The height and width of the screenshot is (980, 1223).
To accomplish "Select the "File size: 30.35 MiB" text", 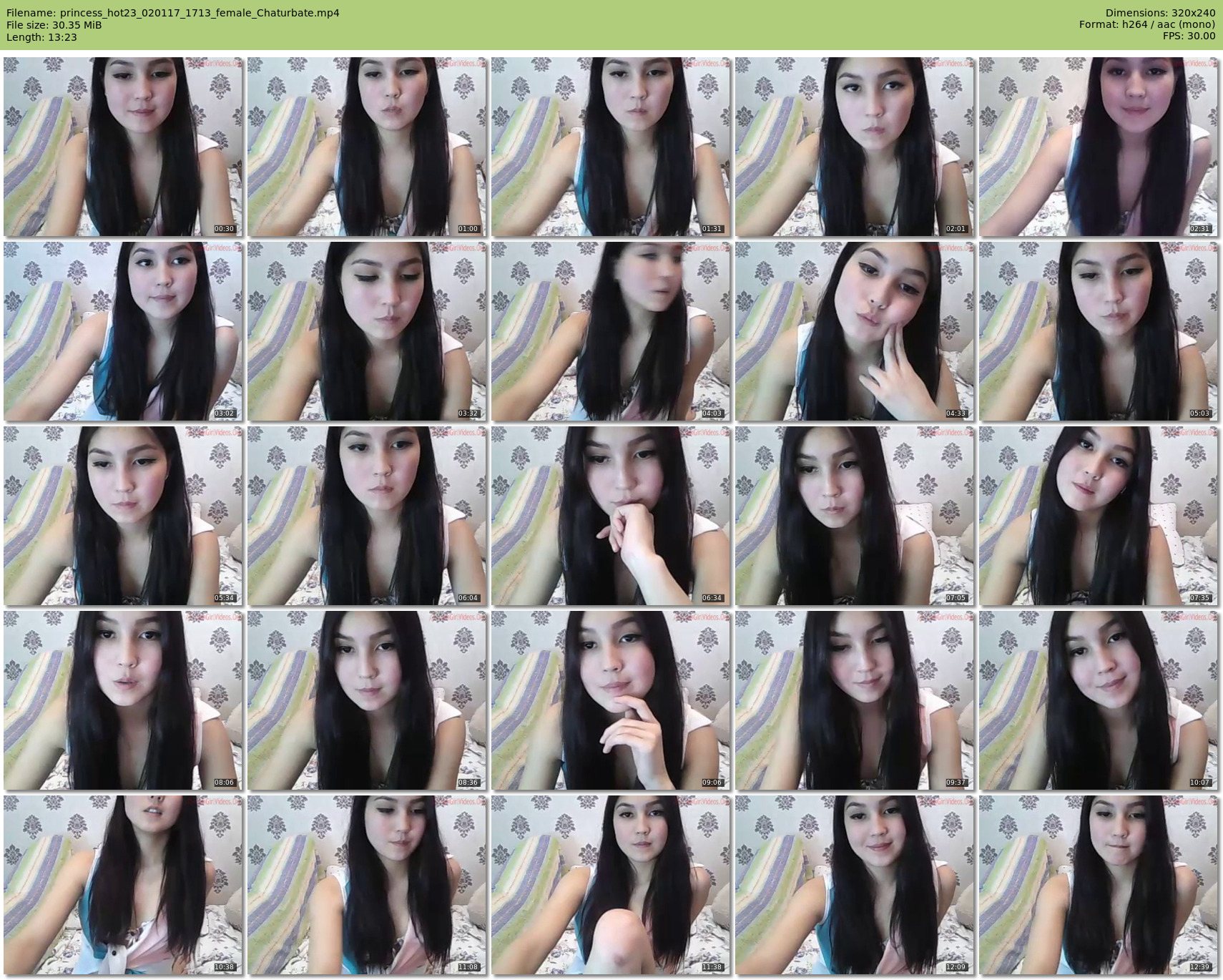I will [54, 25].
